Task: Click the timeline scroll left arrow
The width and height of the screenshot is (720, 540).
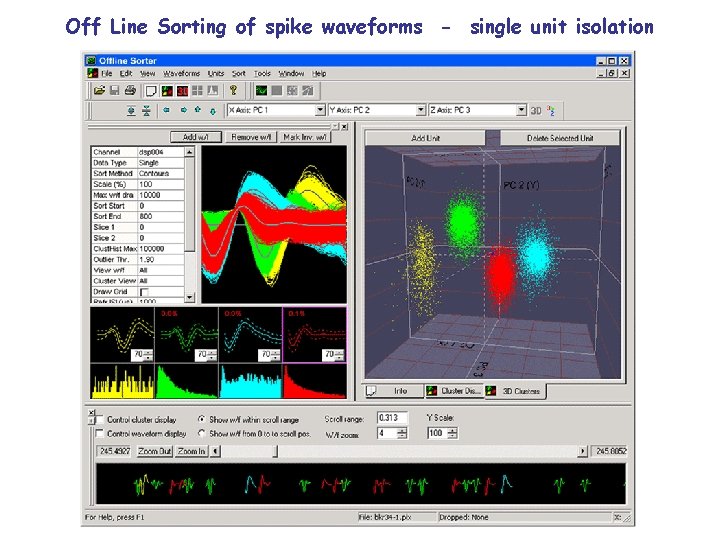Action: tap(215, 451)
